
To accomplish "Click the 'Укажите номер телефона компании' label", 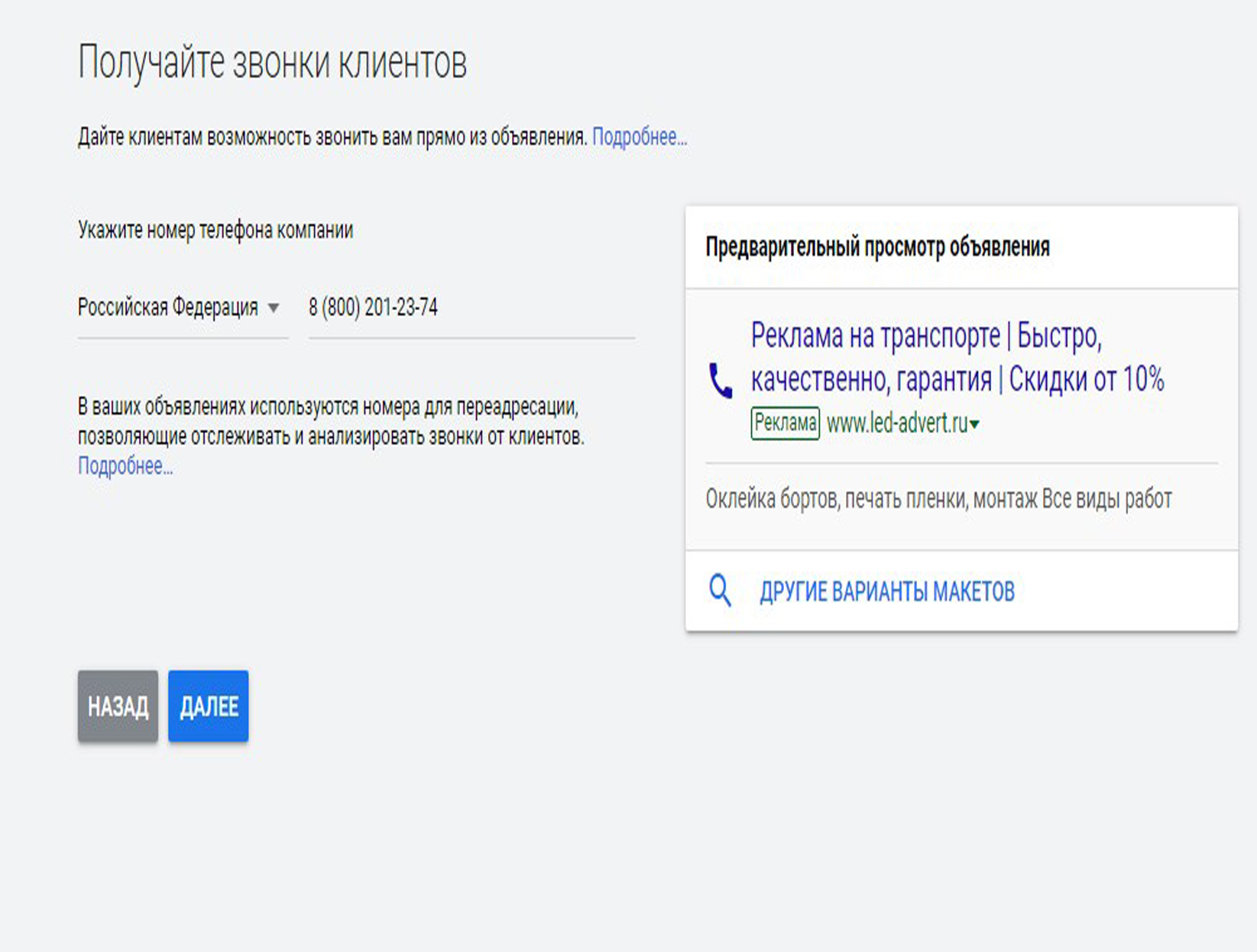I will click(x=215, y=231).
